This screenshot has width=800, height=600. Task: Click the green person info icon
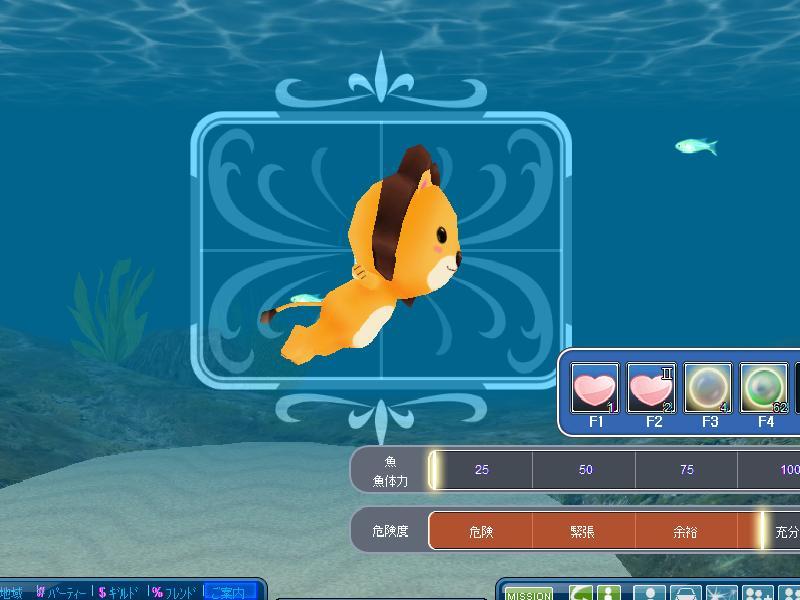tap(608, 594)
